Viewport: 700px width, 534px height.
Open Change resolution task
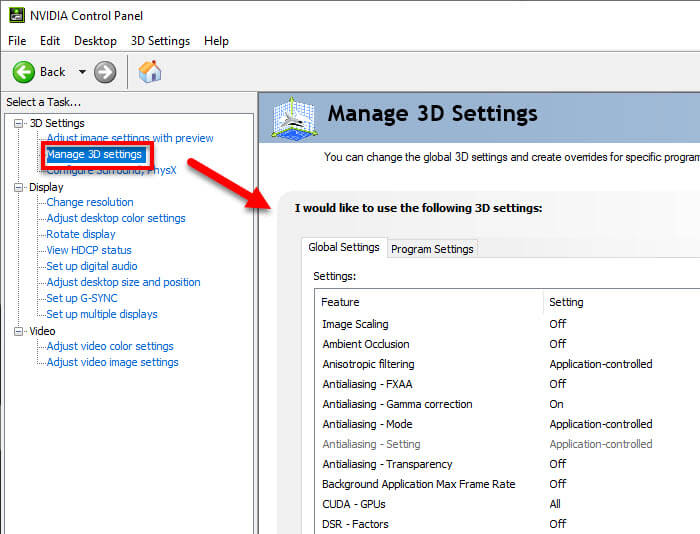click(x=90, y=202)
